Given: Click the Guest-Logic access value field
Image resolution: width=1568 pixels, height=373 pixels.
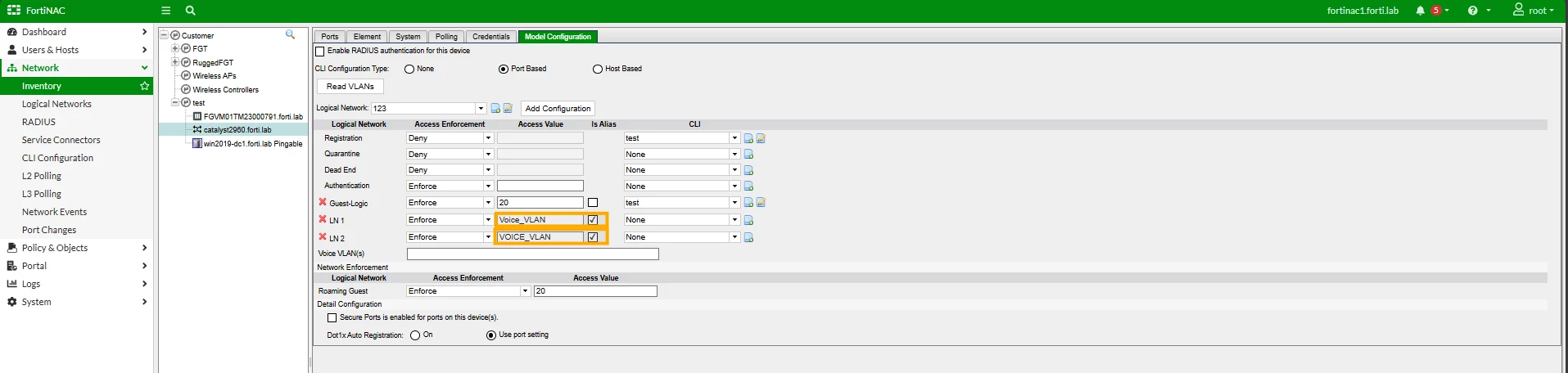Looking at the screenshot, I should click(x=540, y=203).
